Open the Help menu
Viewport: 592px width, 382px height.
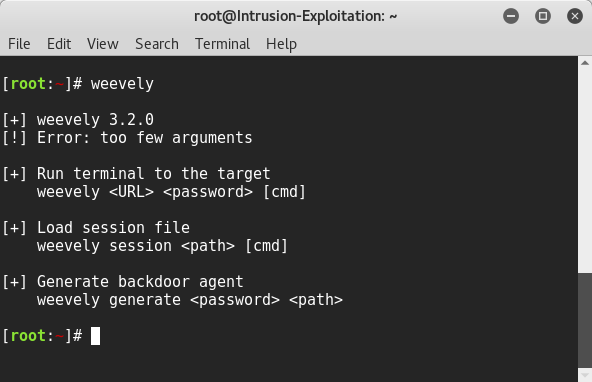pos(281,44)
